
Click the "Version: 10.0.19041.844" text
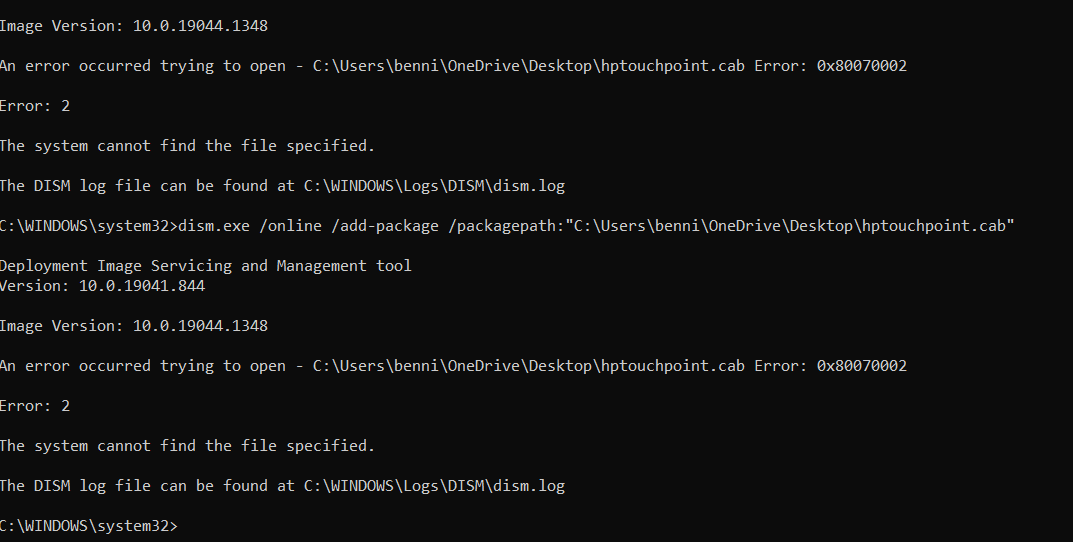pyautogui.click(x=102, y=286)
